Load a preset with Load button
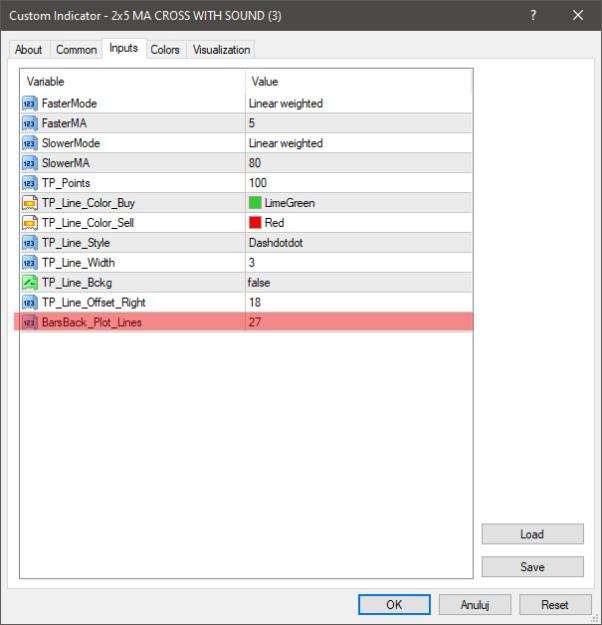 click(x=532, y=534)
